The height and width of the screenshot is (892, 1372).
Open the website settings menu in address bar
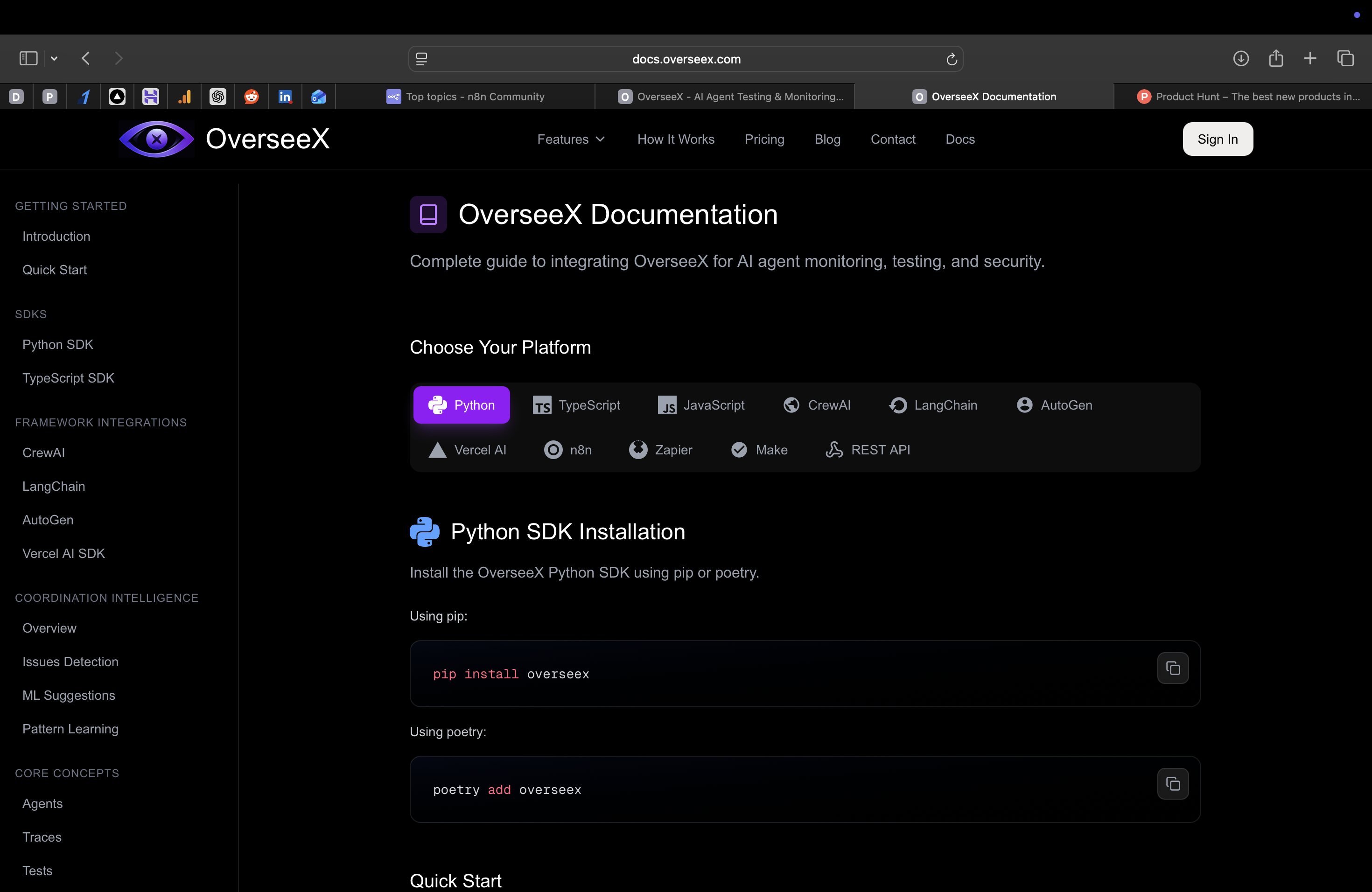pyautogui.click(x=421, y=58)
